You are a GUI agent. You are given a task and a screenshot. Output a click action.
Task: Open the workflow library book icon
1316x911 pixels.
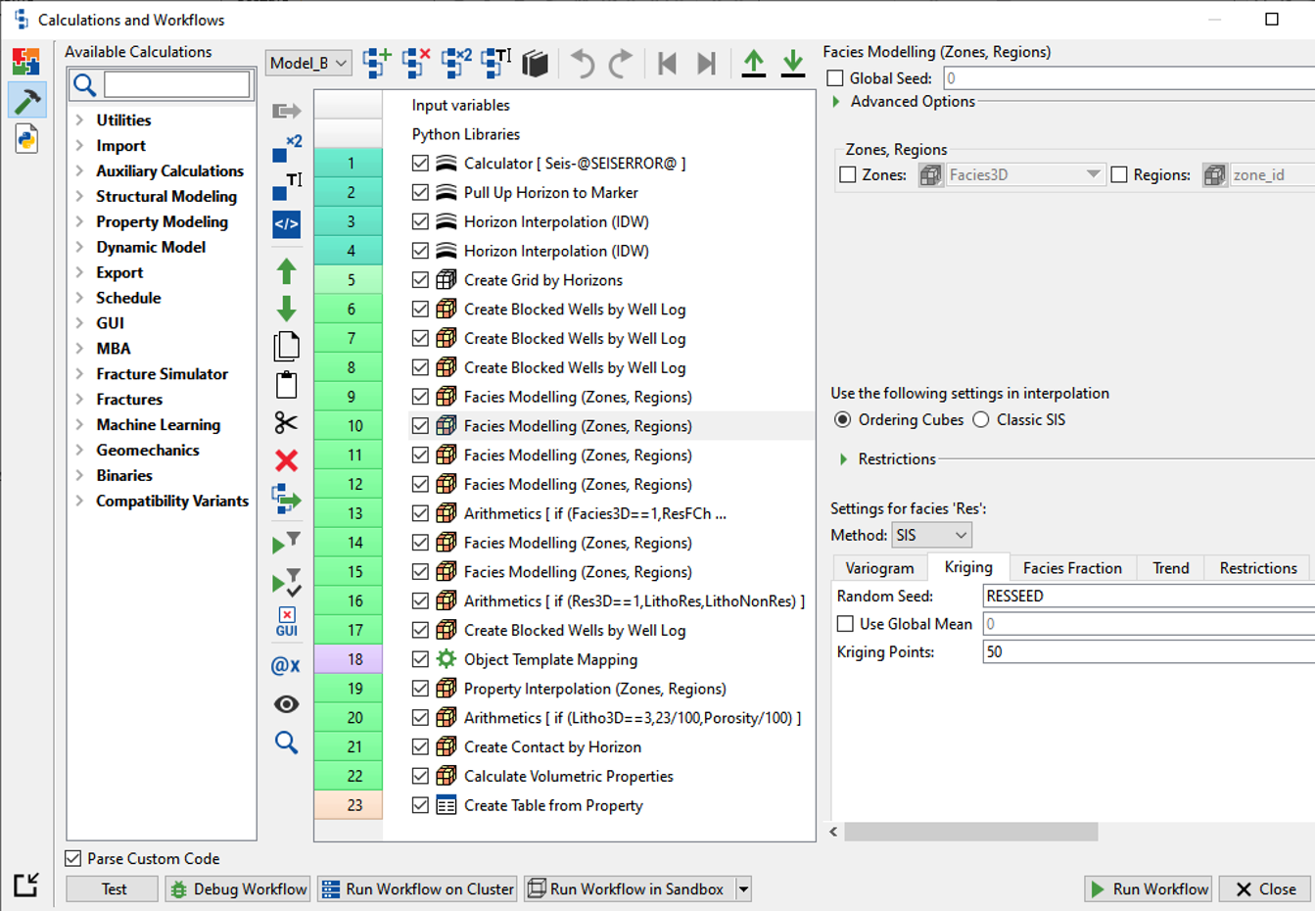(536, 64)
